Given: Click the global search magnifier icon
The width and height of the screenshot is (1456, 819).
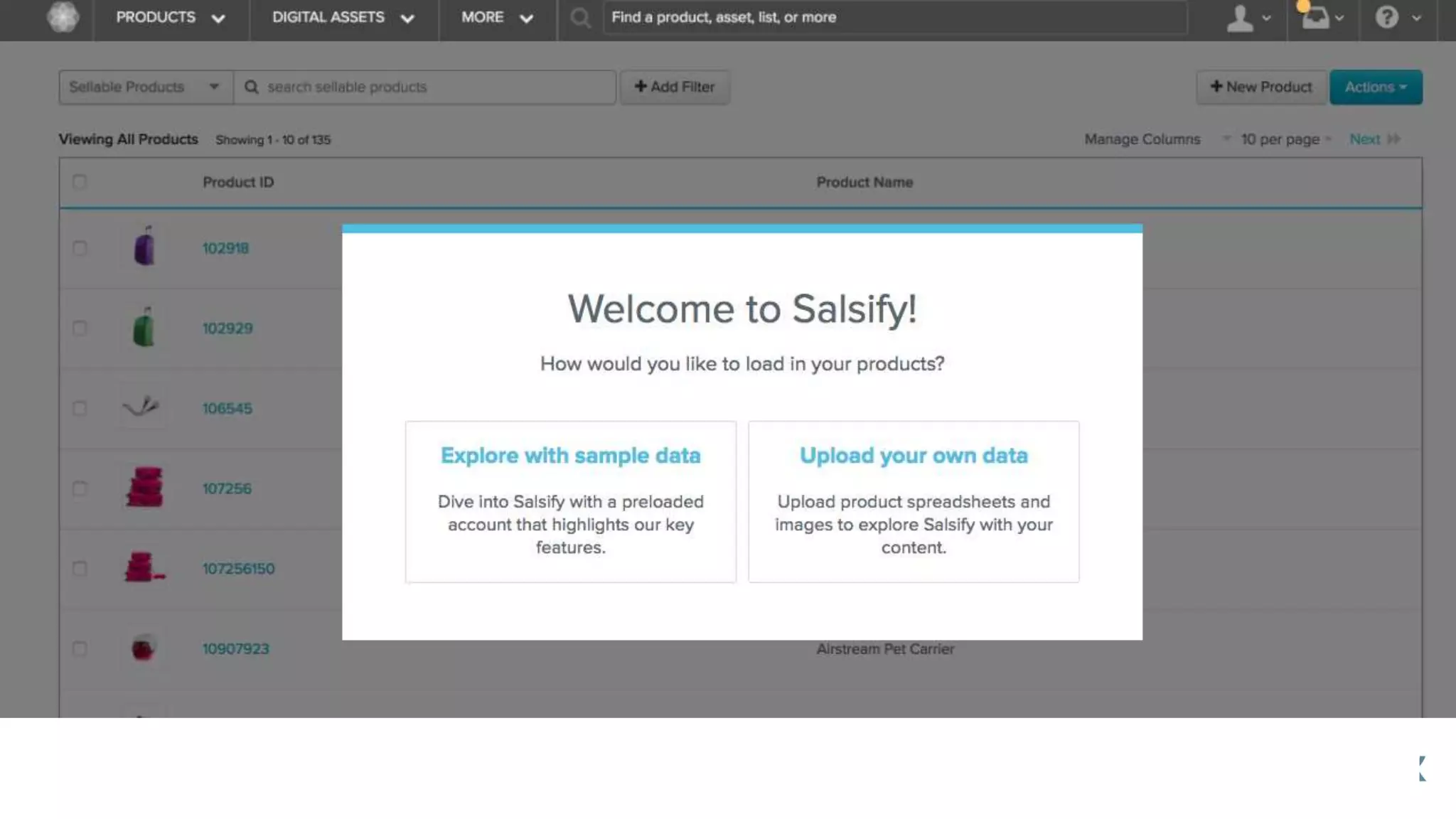Looking at the screenshot, I should click(580, 18).
